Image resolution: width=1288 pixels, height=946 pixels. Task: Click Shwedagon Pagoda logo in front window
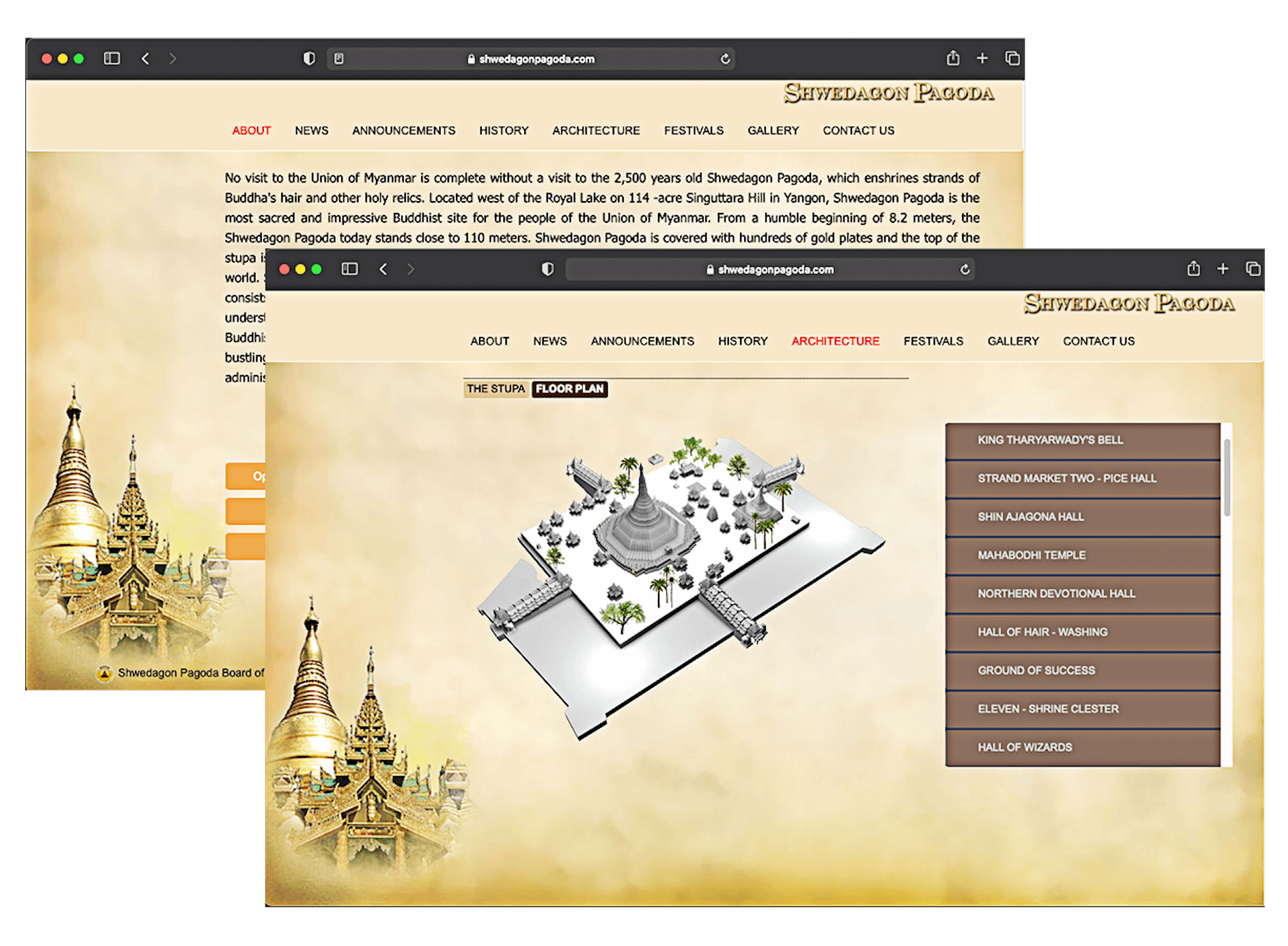tap(1129, 303)
